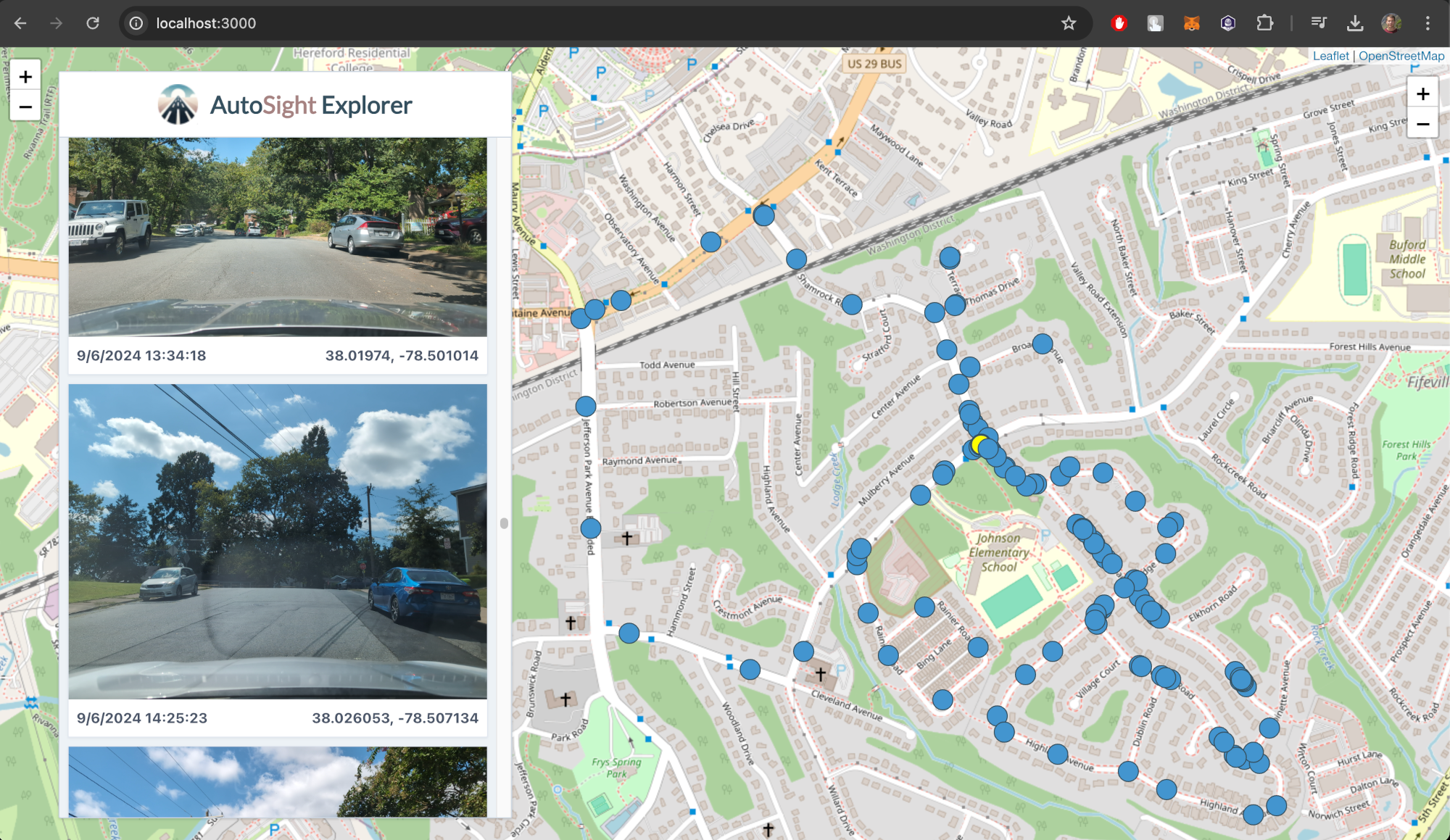Image resolution: width=1450 pixels, height=840 pixels.
Task: Bookmark this page with the star icon
Action: point(1069,23)
